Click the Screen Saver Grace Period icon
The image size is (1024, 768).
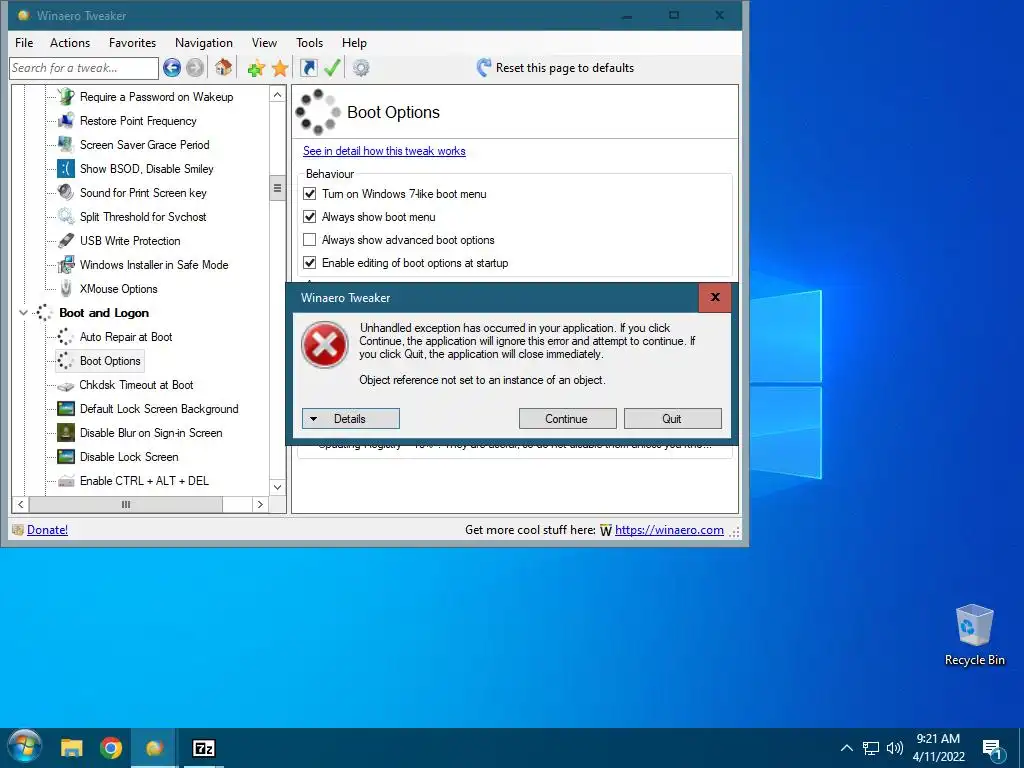(x=66, y=144)
